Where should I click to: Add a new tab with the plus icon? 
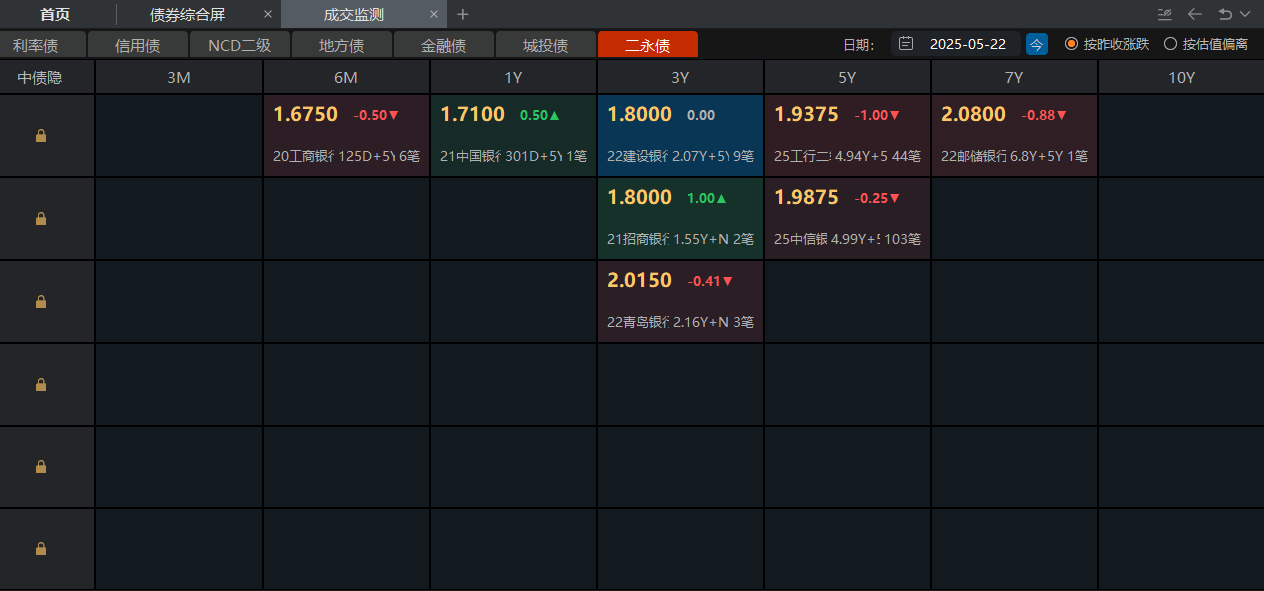coord(463,14)
